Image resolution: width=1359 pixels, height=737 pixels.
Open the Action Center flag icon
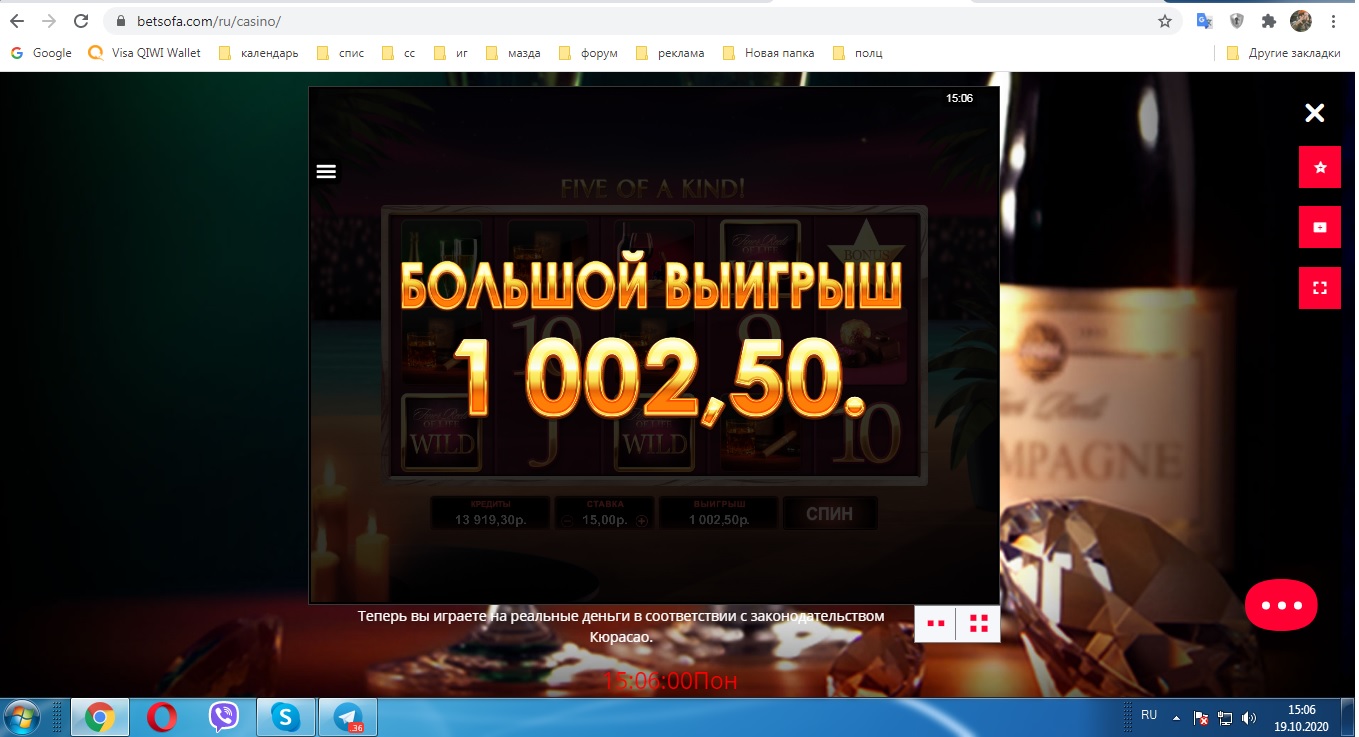(1203, 718)
